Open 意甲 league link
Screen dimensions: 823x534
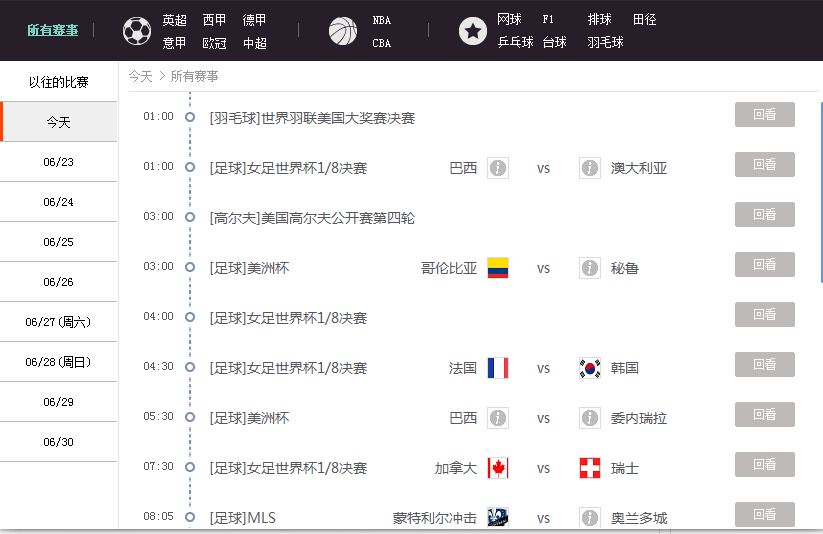coord(174,43)
